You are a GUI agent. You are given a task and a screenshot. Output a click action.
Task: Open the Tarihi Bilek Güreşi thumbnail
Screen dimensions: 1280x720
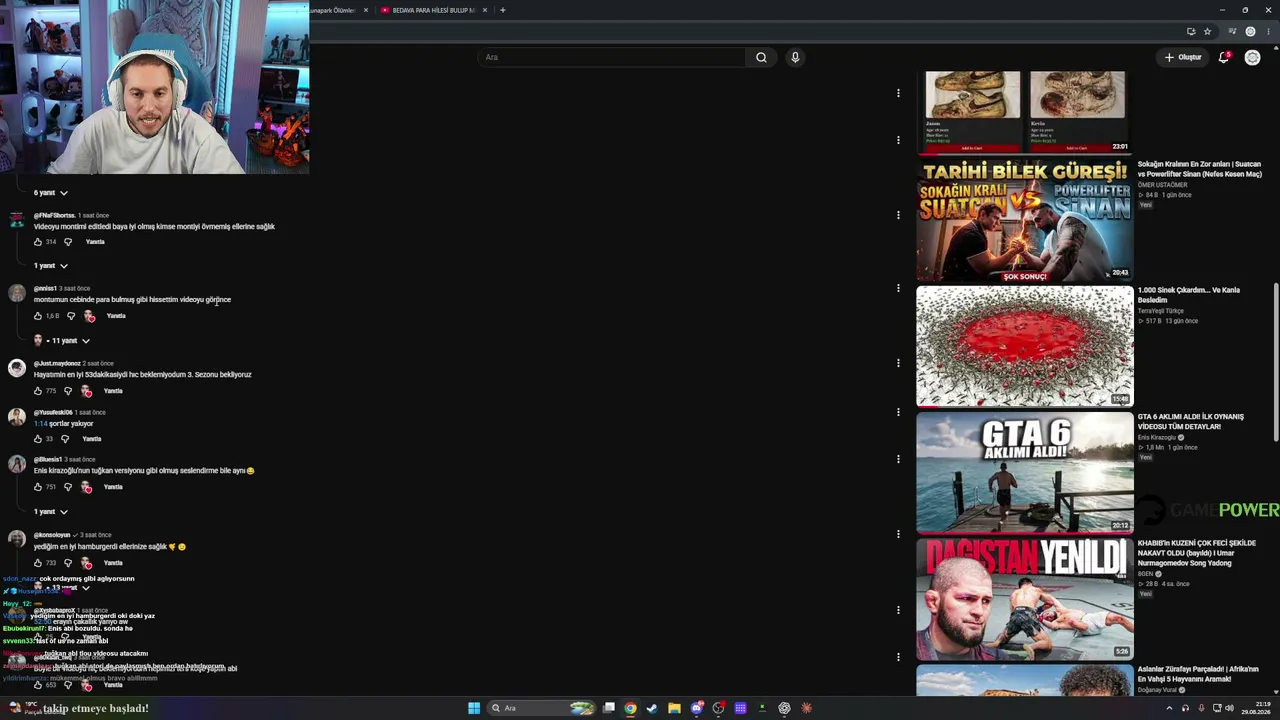[1025, 220]
